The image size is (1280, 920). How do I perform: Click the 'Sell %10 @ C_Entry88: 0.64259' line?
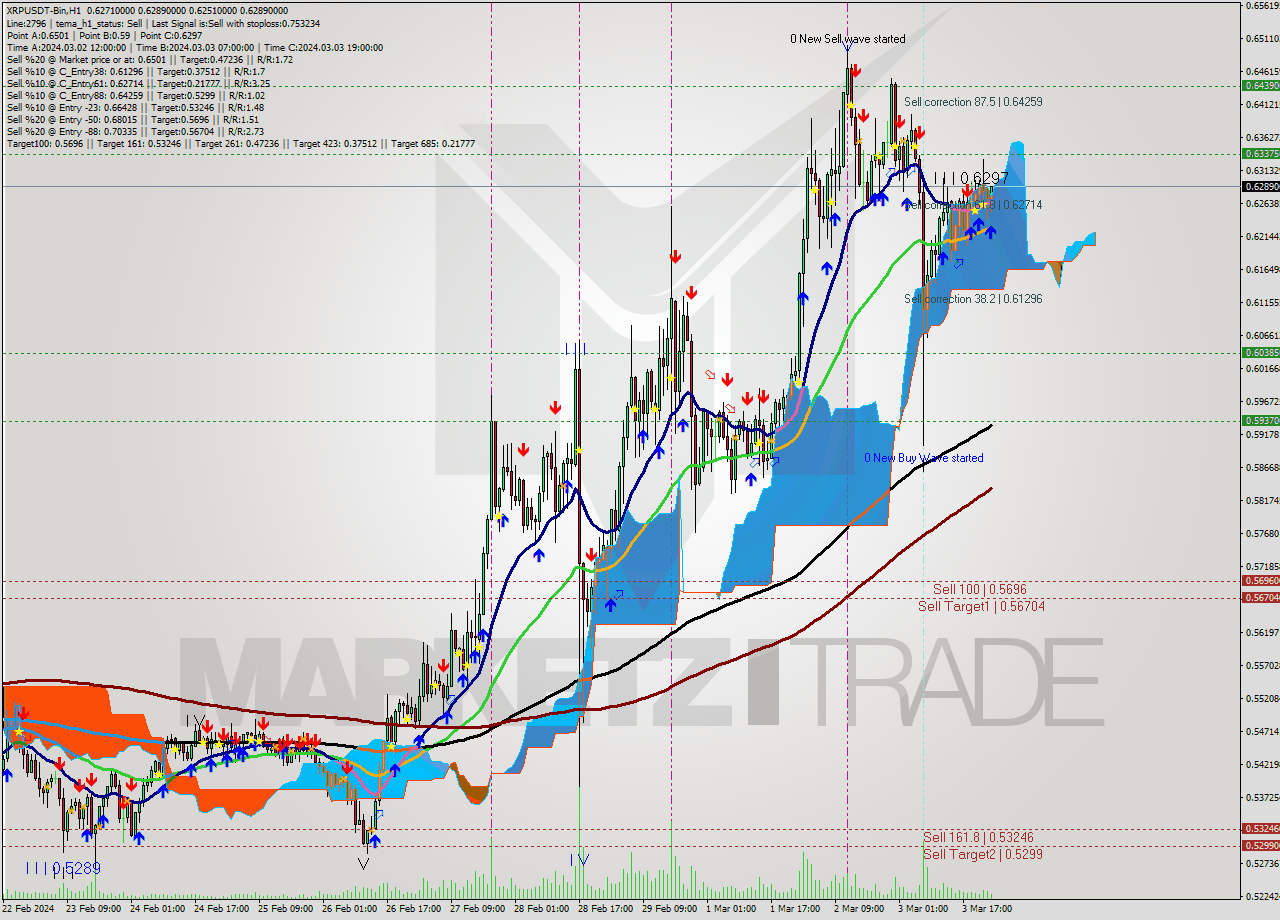click(x=135, y=96)
